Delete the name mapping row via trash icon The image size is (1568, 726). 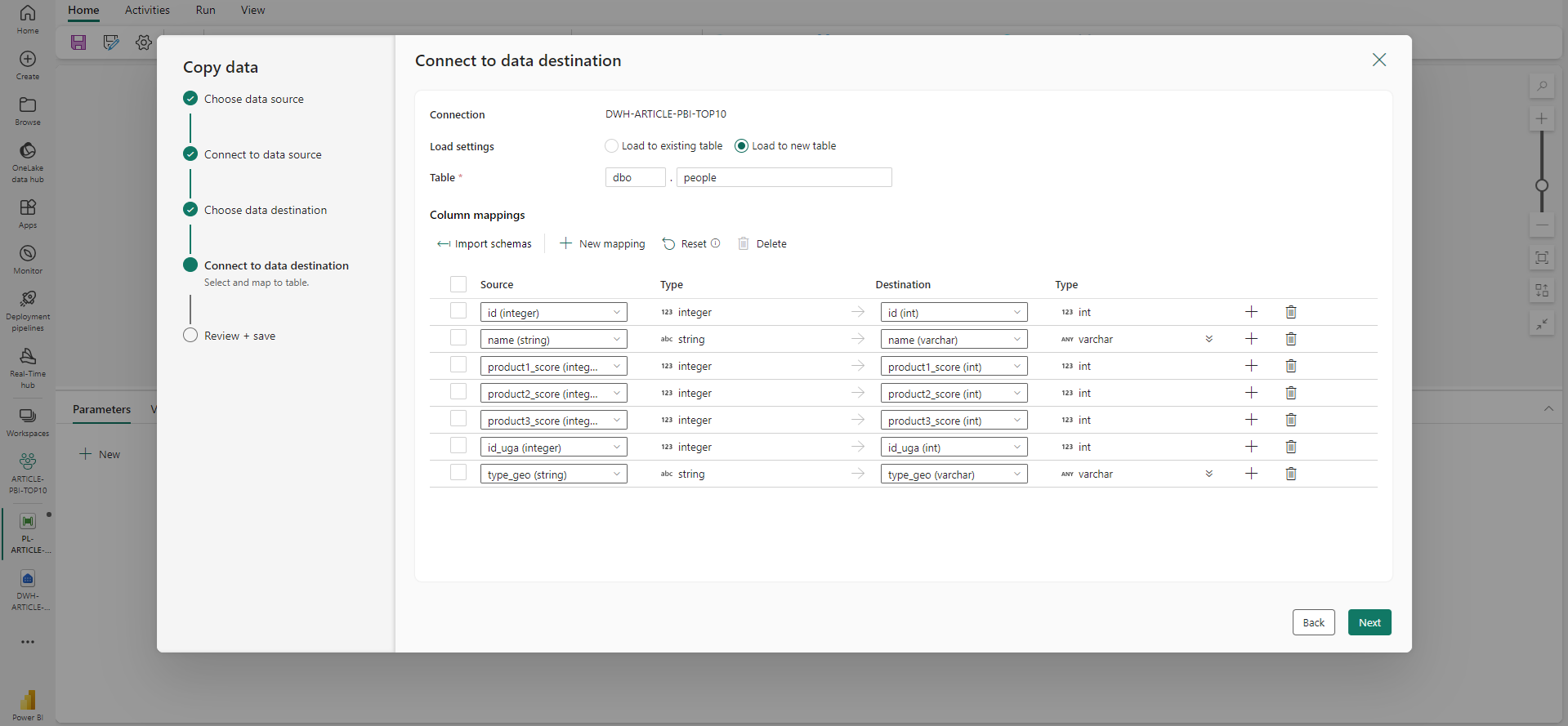coord(1291,339)
